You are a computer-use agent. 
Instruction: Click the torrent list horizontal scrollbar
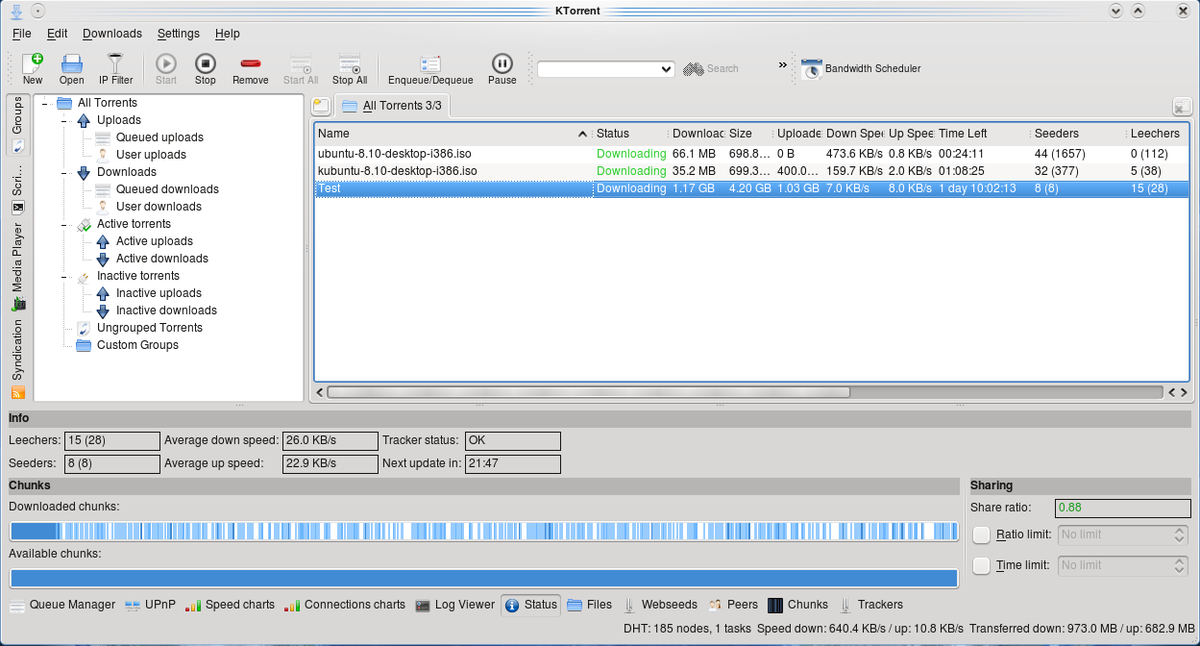point(588,392)
